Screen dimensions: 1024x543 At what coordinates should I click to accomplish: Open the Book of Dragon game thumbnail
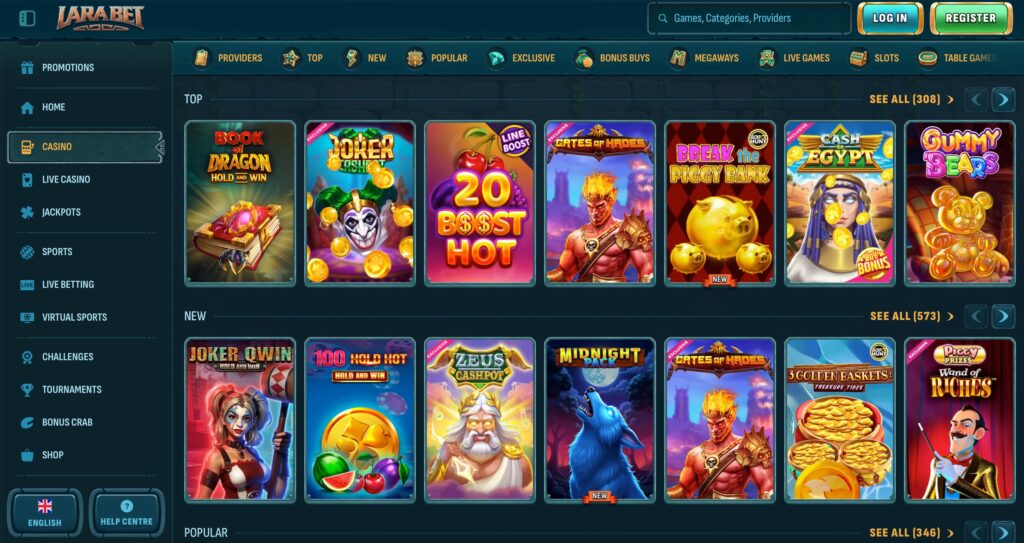[240, 203]
